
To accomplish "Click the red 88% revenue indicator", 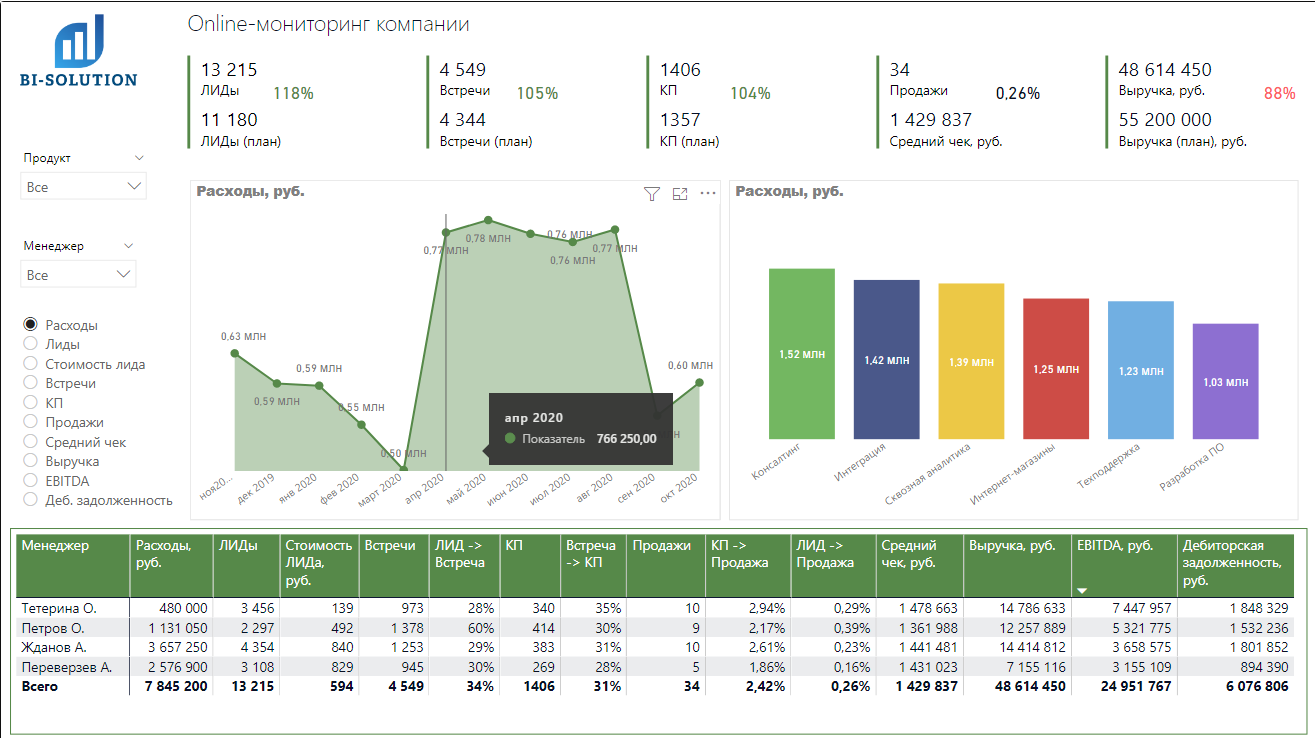I will tap(1279, 94).
